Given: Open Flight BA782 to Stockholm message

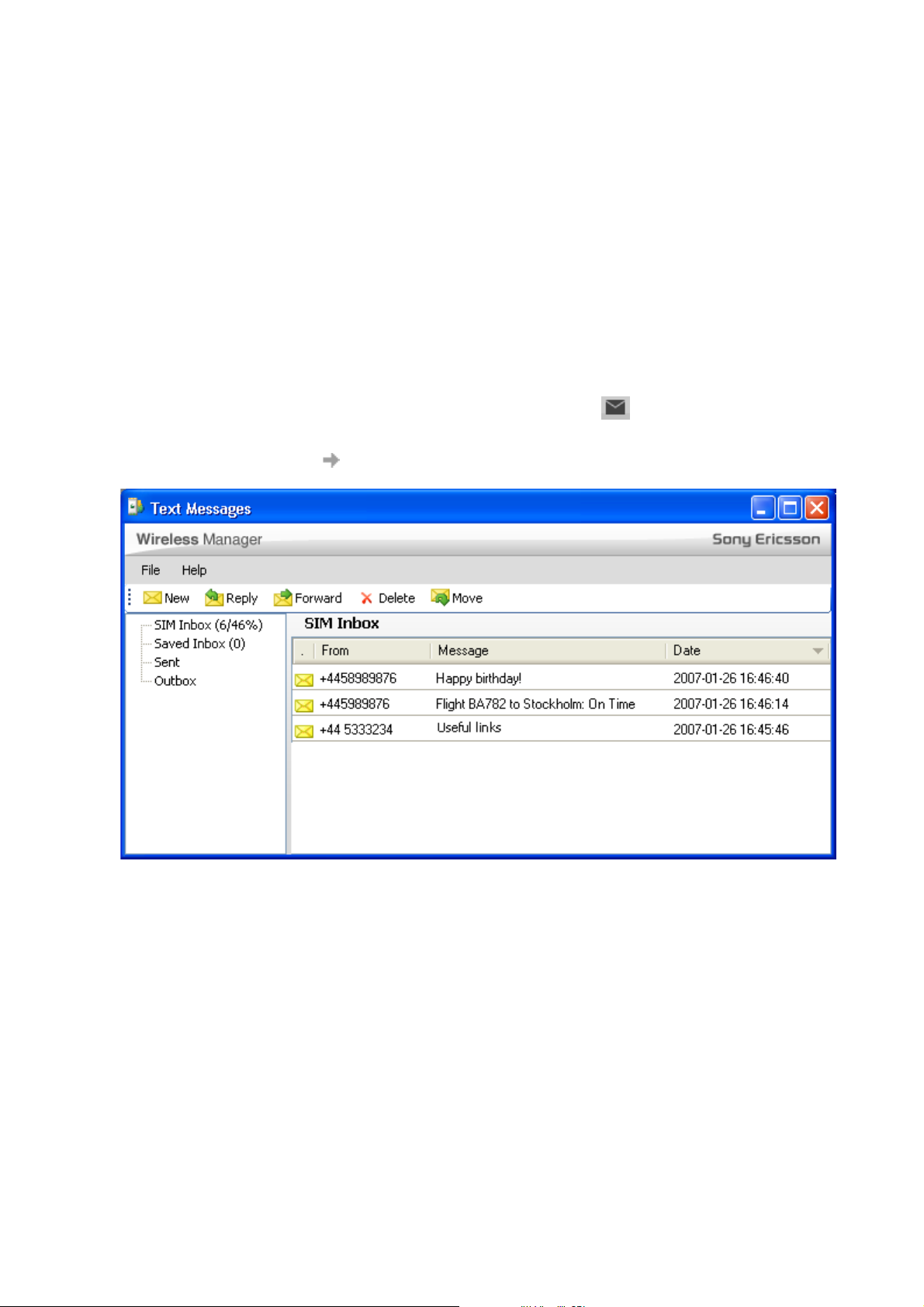Looking at the screenshot, I should [535, 704].
